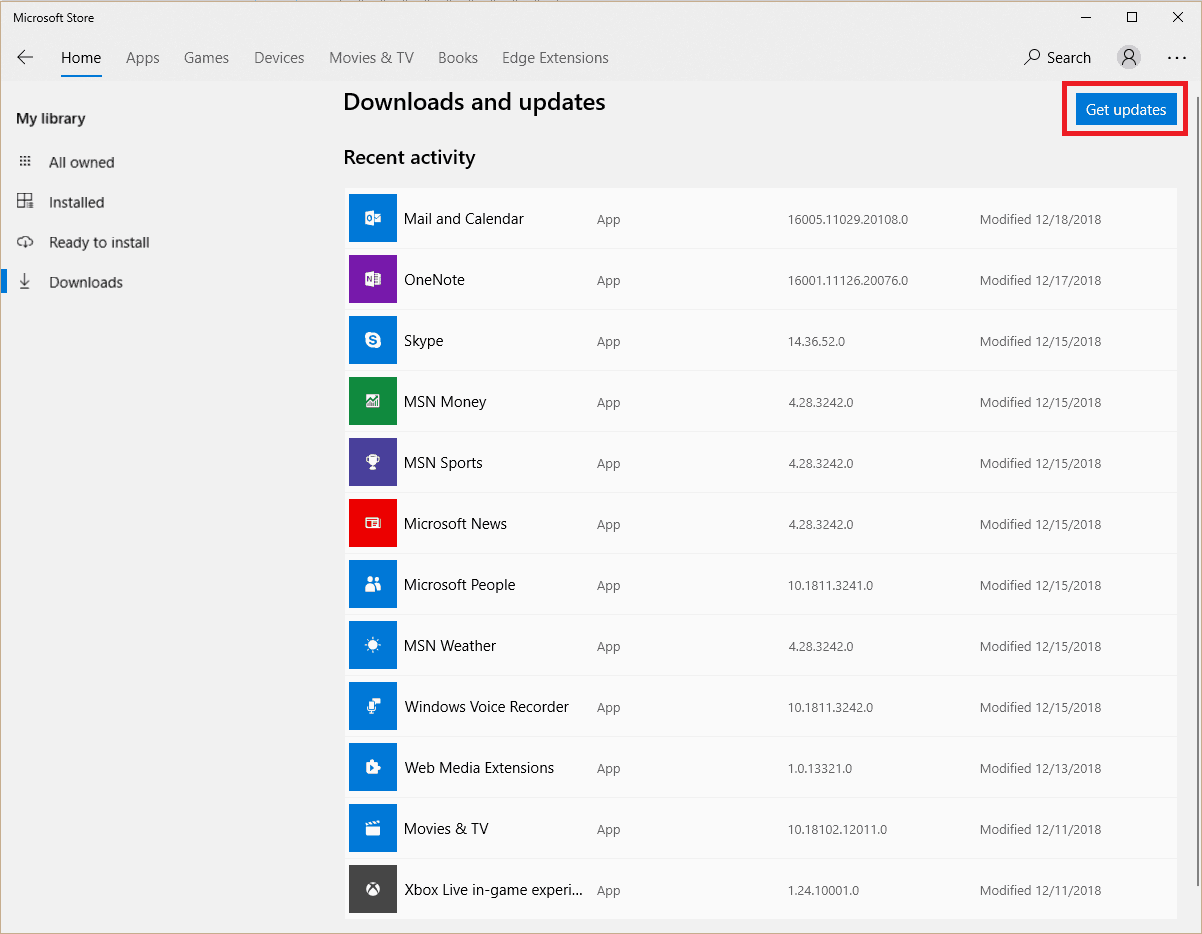Click the Microsoft People icon
Viewport: 1202px width, 934px height.
[373, 584]
